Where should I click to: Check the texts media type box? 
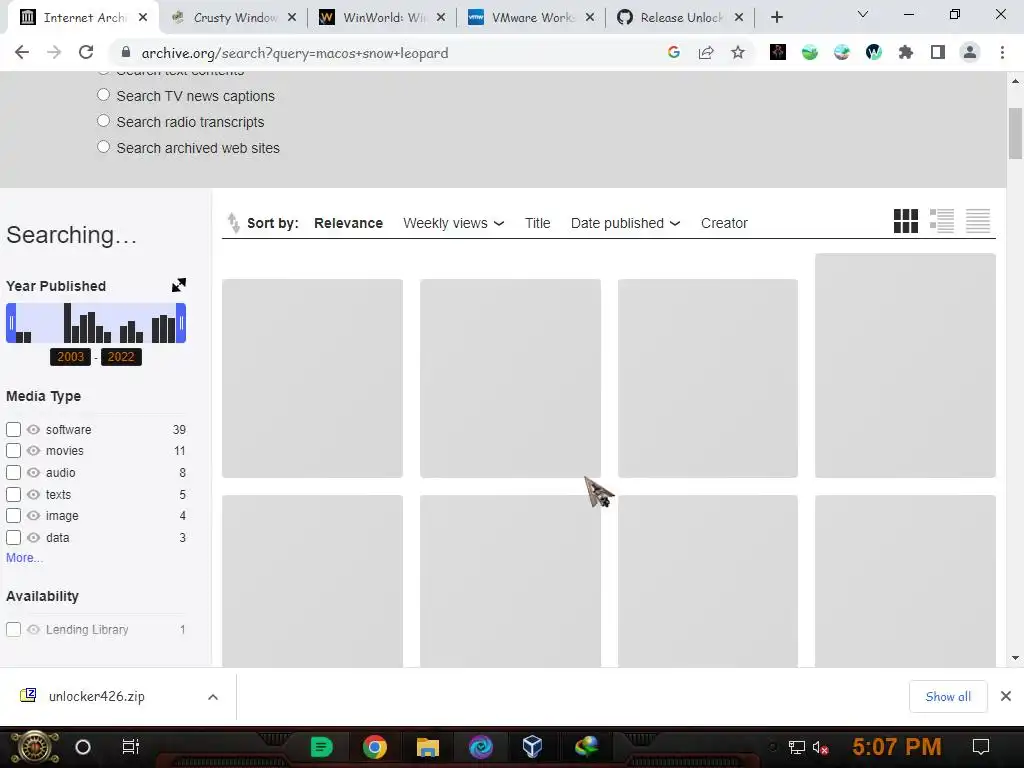pos(13,494)
